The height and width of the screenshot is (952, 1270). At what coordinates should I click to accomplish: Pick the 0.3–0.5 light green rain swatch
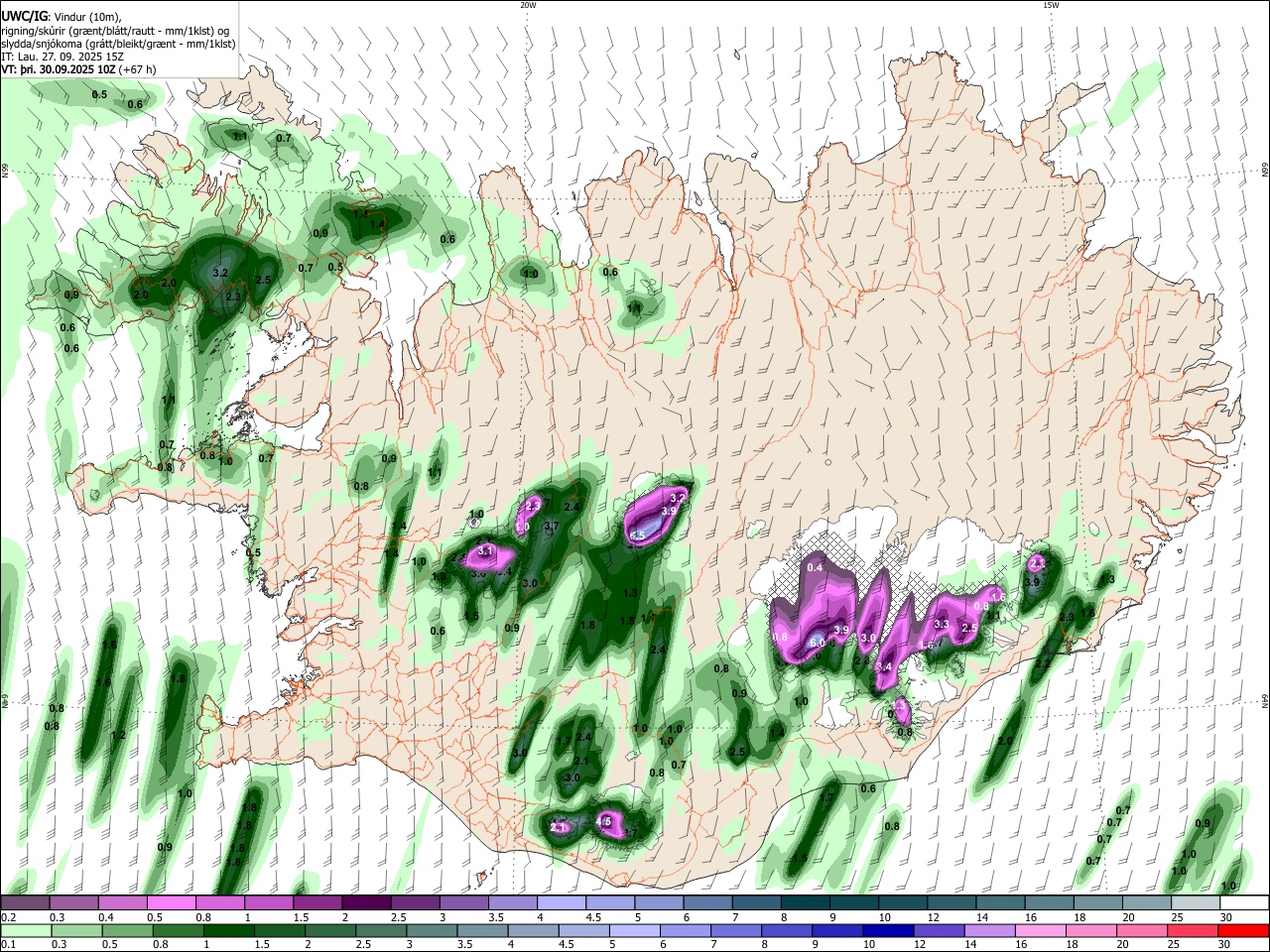point(76,929)
